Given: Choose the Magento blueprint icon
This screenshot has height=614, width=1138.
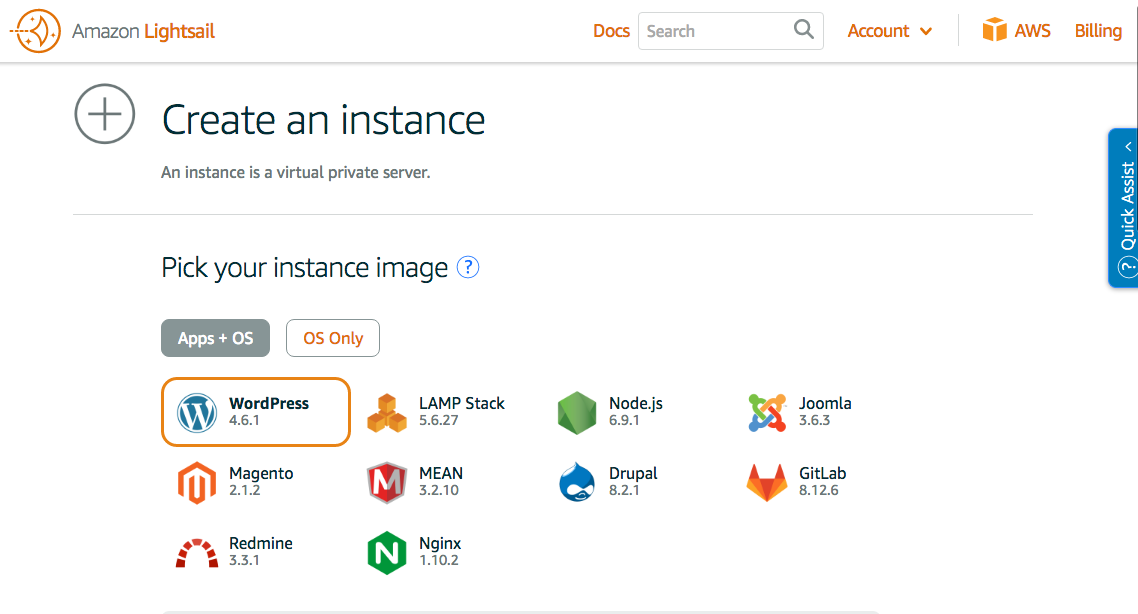Looking at the screenshot, I should 197,483.
